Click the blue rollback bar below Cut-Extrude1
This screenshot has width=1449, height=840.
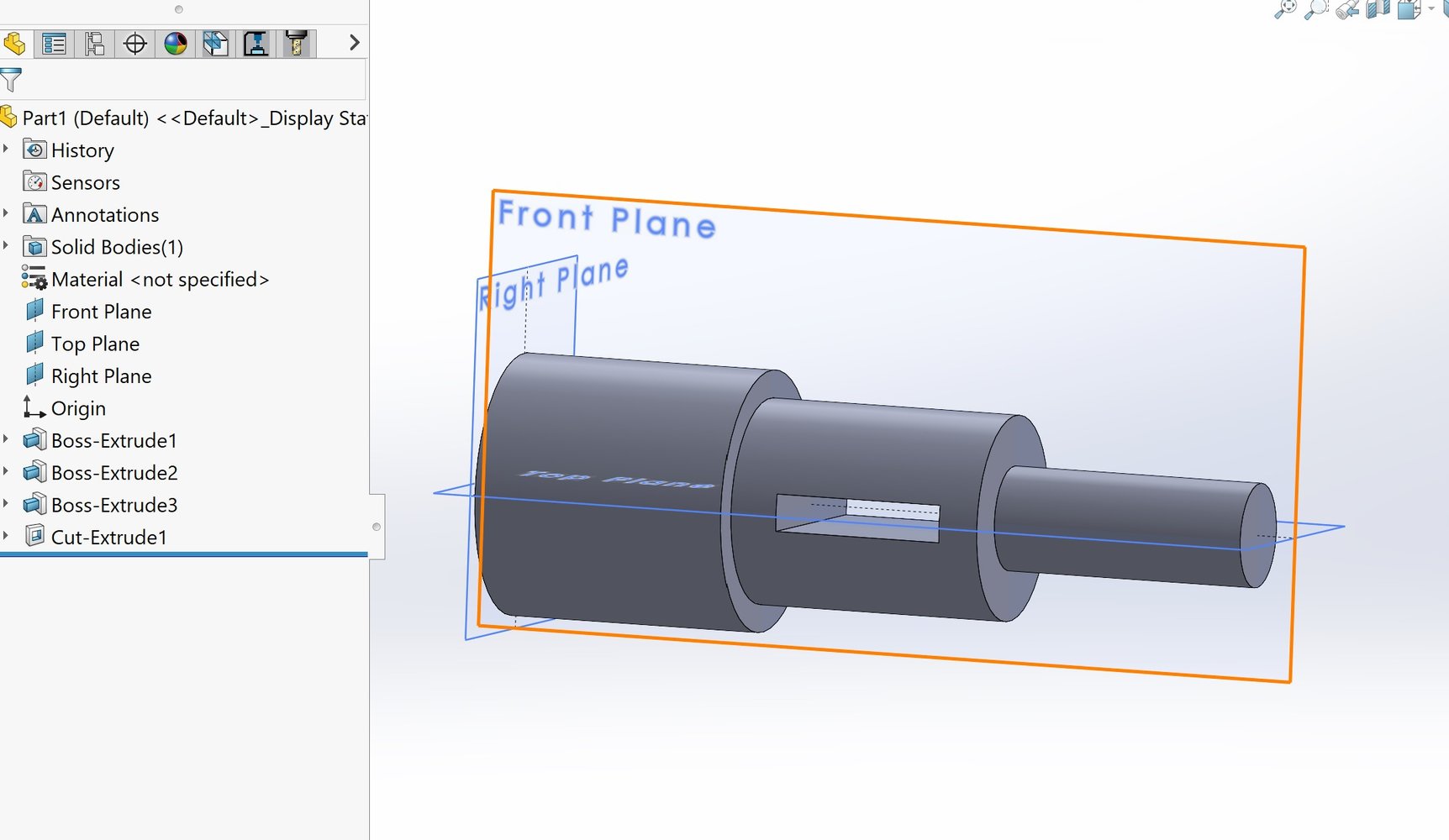point(183,554)
